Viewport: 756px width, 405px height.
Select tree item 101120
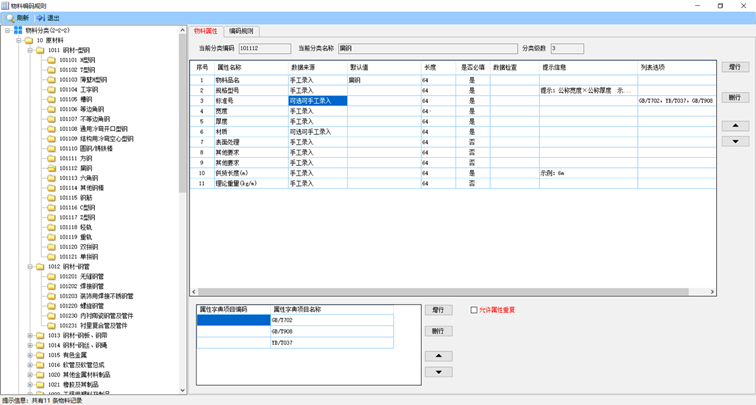[79, 247]
